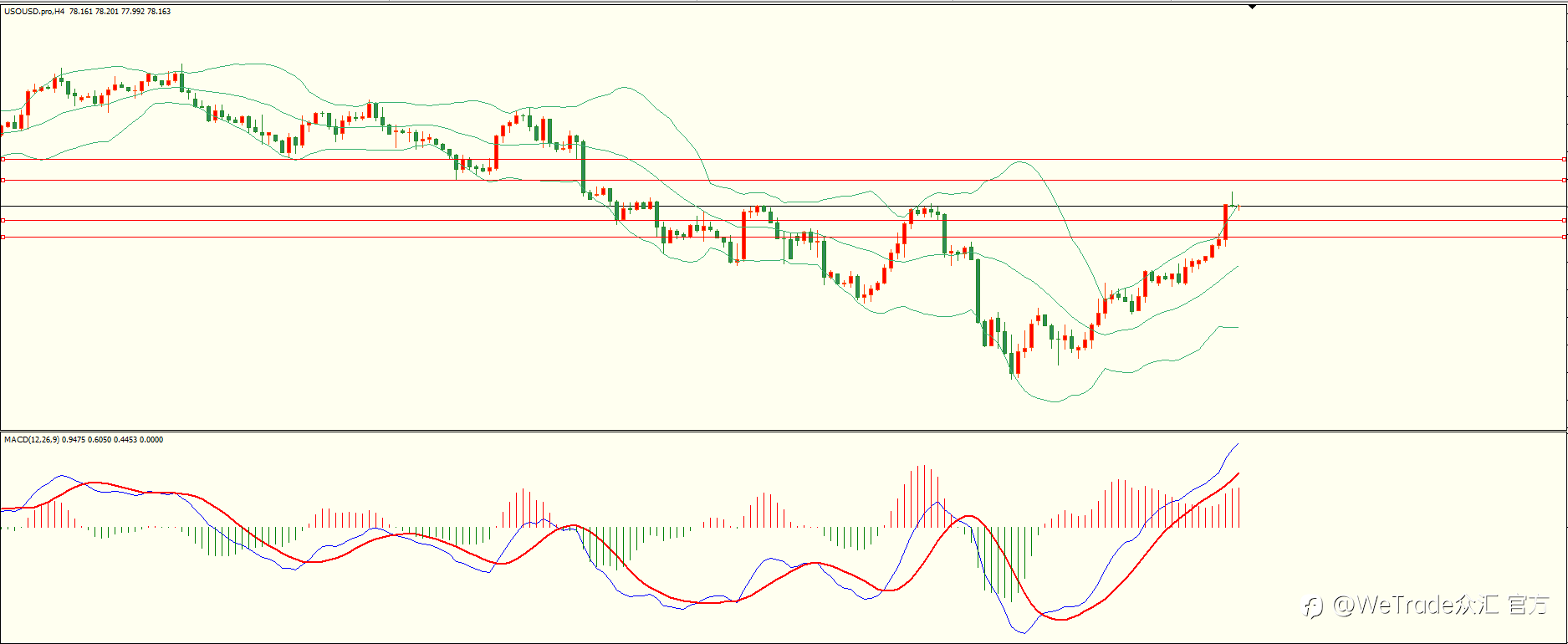This screenshot has height=644, width=1568.
Task: Click the divider between price chart and MACD
Action: pos(784,431)
